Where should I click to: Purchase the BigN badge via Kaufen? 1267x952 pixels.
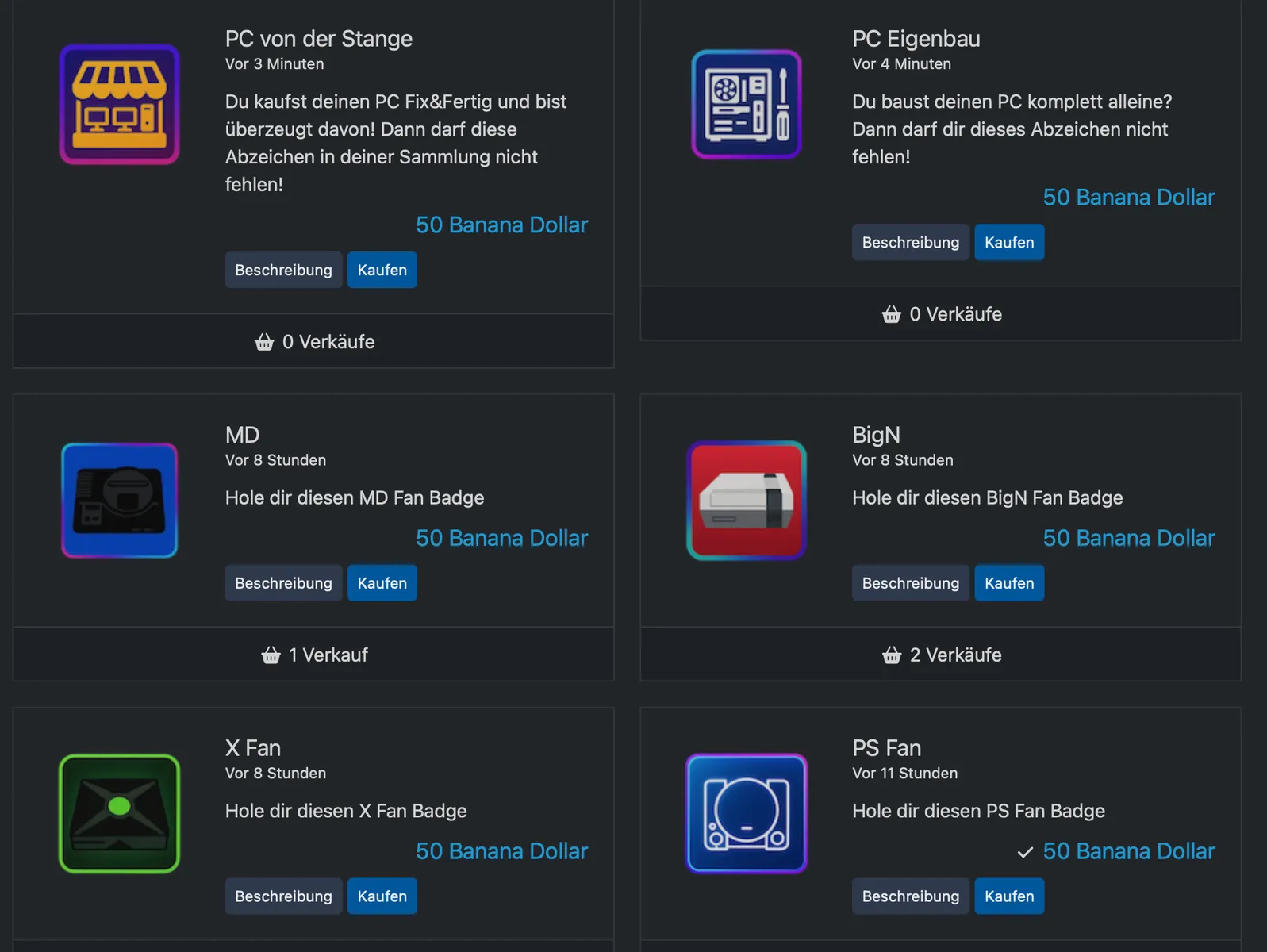pyautogui.click(x=1008, y=583)
